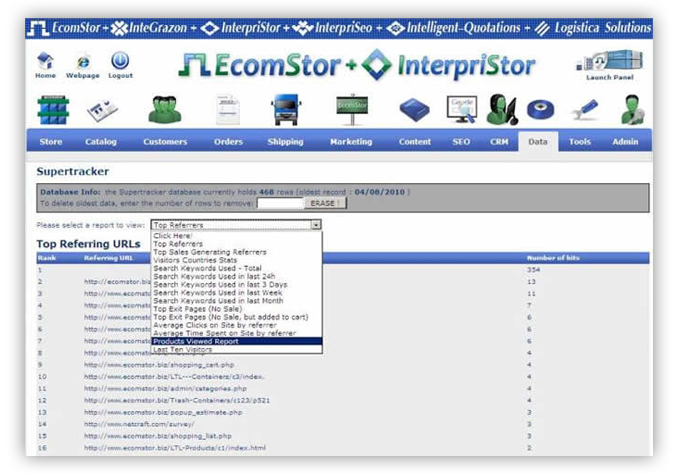Open the CRM tab

pos(499,142)
